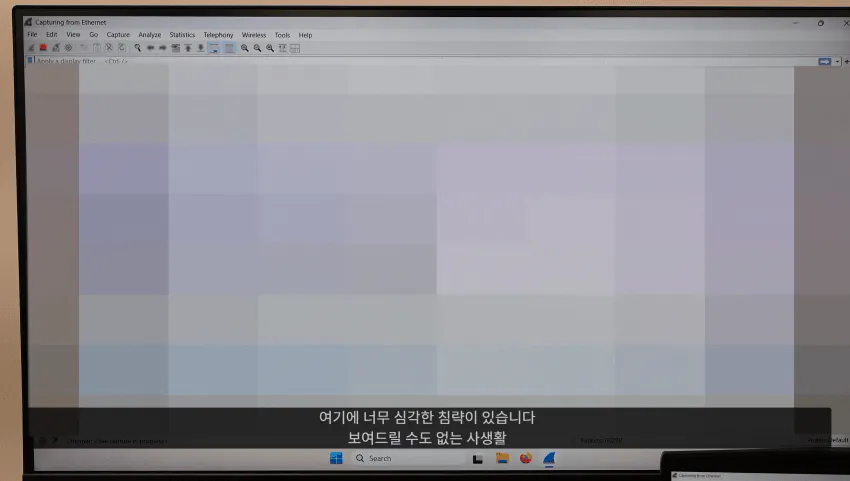Select the Wireshark taskbar icon

549,459
